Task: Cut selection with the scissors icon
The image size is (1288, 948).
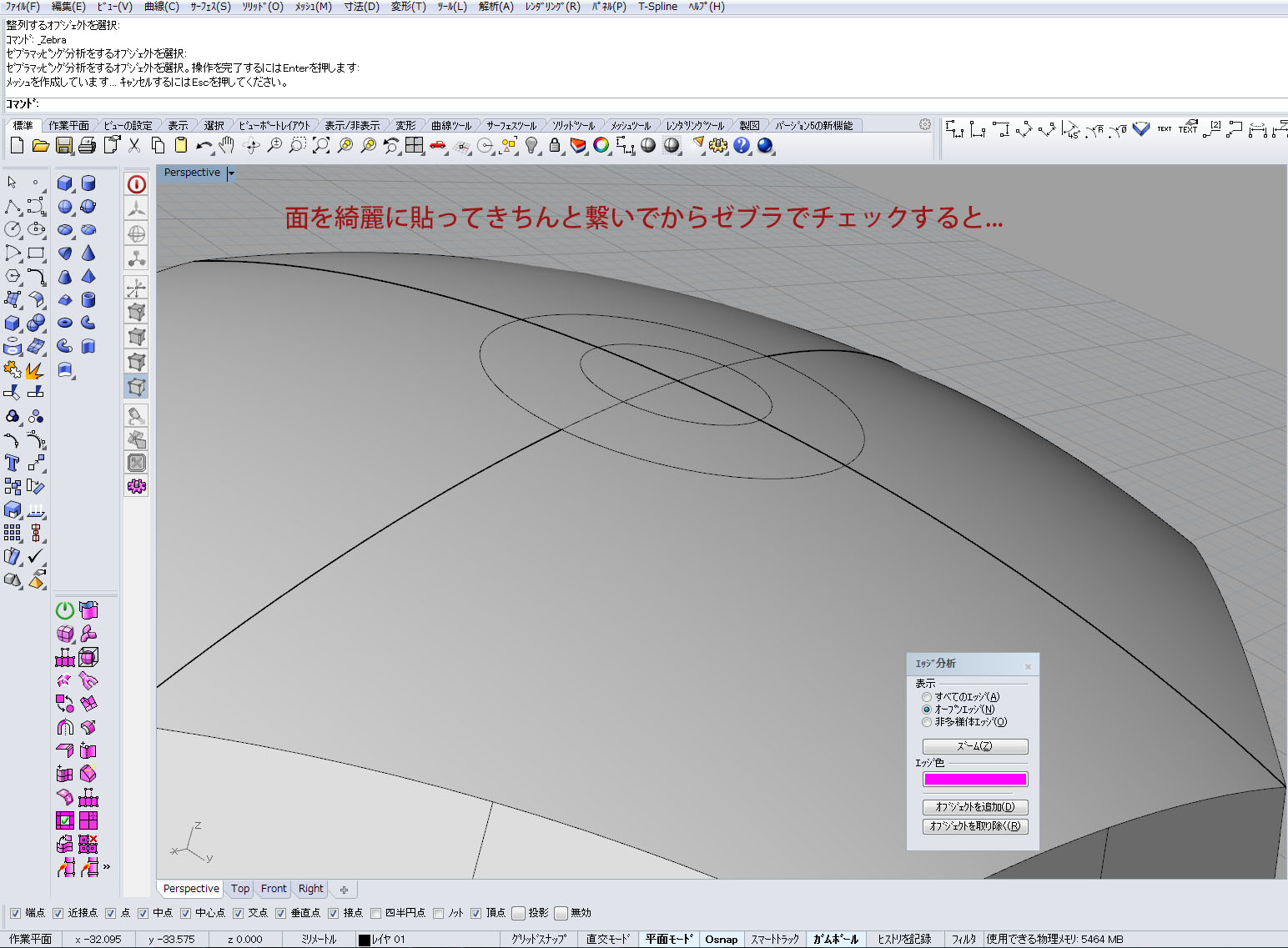Action: [134, 146]
